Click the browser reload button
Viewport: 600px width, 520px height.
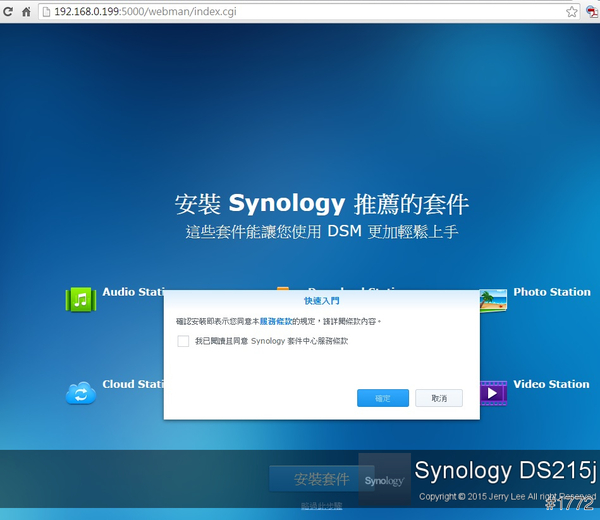[6, 12]
